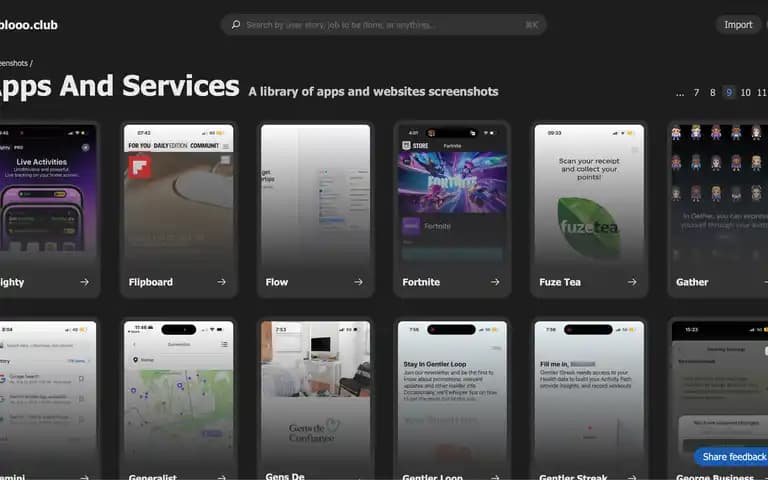Open the Gentler Loop screenshot thumbnail
Image resolution: width=768 pixels, height=480 pixels.
pos(453,392)
